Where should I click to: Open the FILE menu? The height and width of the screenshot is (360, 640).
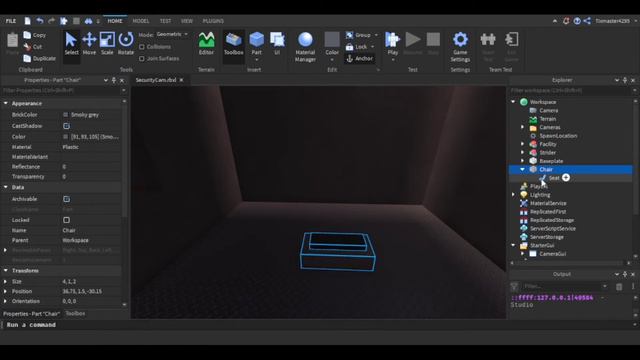[x=11, y=21]
